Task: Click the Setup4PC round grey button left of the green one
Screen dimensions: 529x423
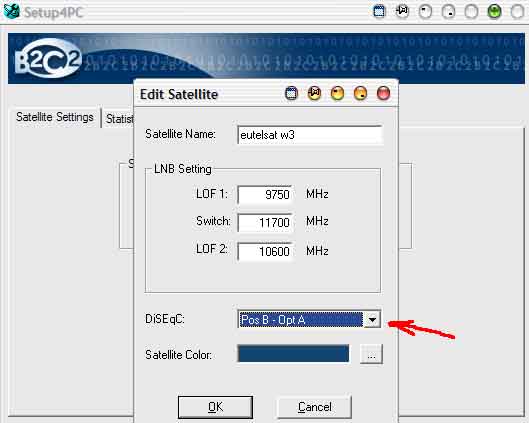Action: point(471,12)
